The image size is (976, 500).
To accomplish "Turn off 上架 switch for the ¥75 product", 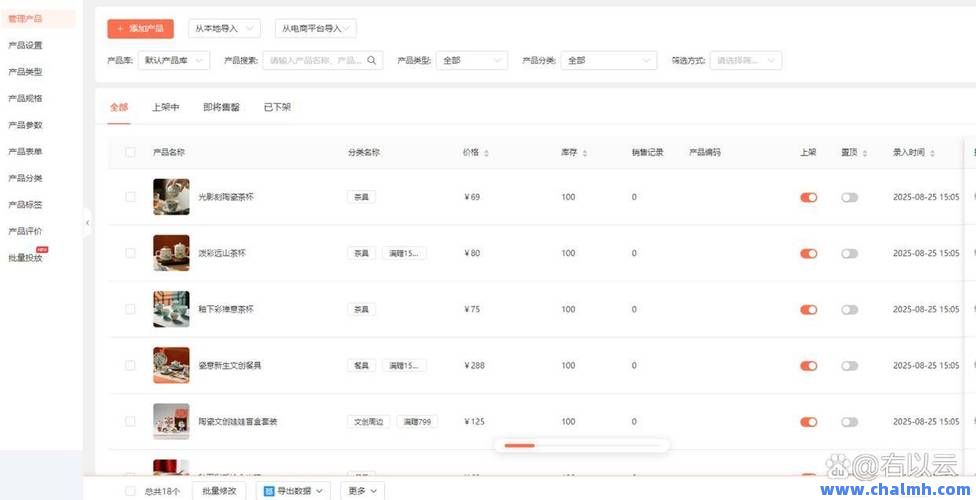I will coord(809,309).
